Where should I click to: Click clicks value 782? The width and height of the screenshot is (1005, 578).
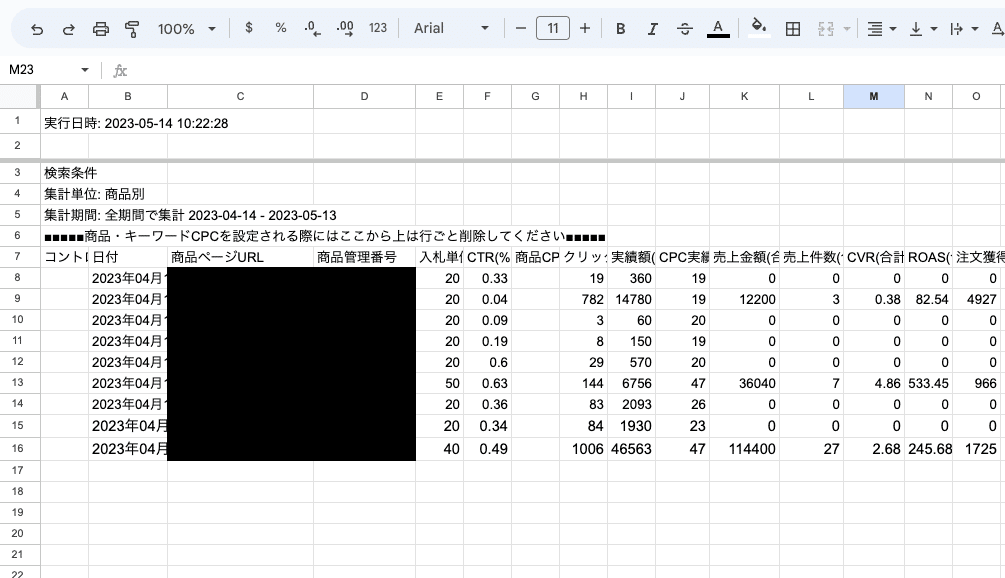point(583,299)
